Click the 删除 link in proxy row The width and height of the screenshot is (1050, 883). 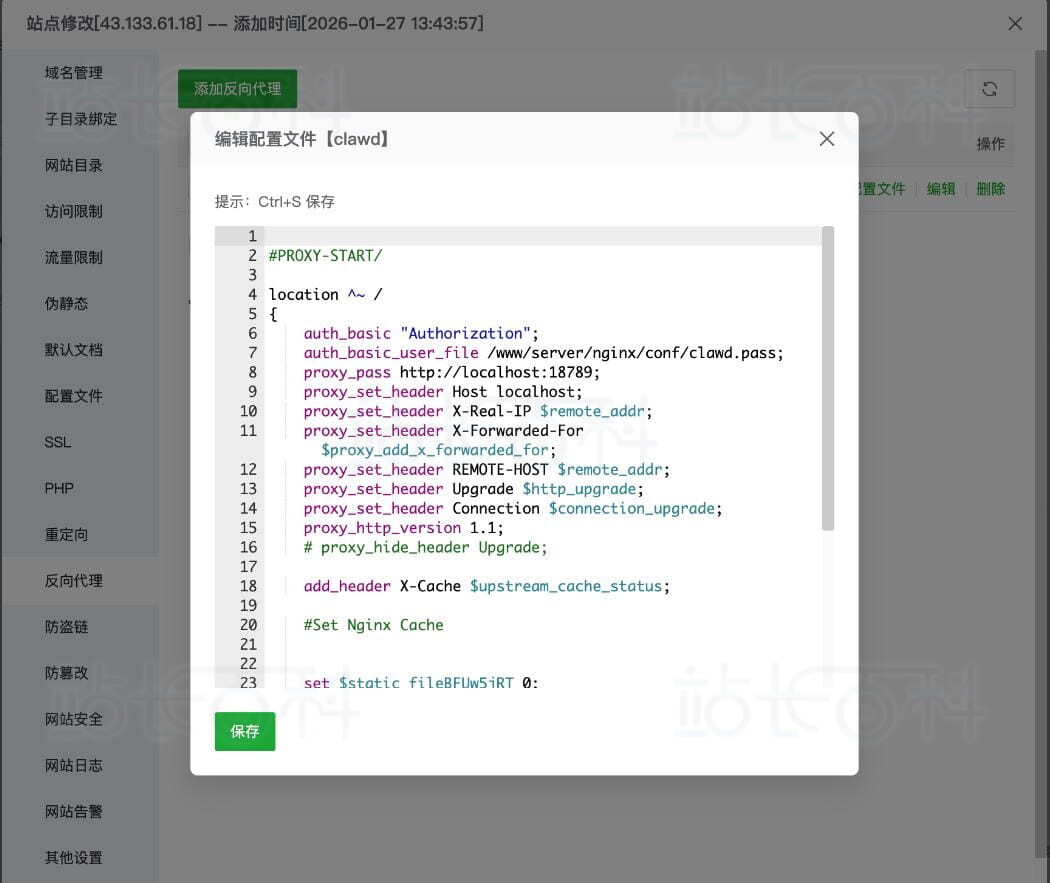click(990, 189)
